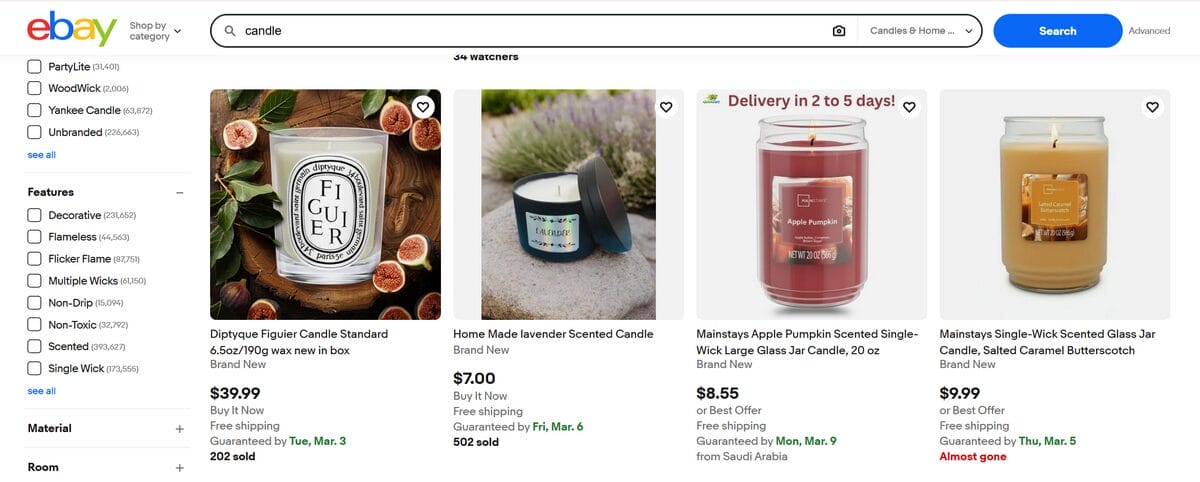Click the eBay logo
The width and height of the screenshot is (1200, 482).
click(x=72, y=30)
